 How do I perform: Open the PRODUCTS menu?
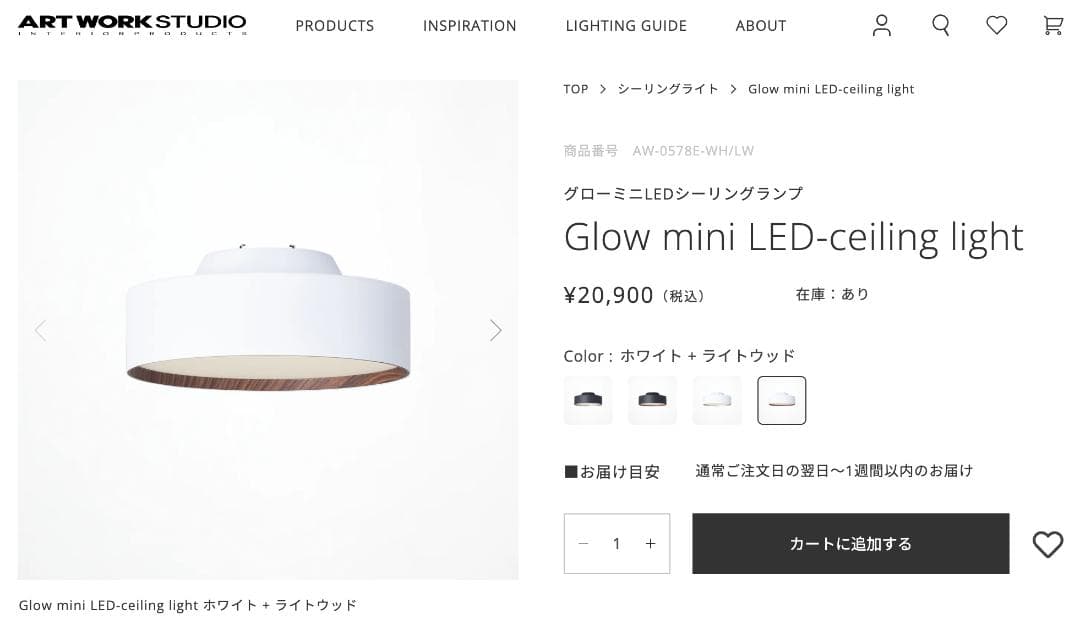[334, 25]
